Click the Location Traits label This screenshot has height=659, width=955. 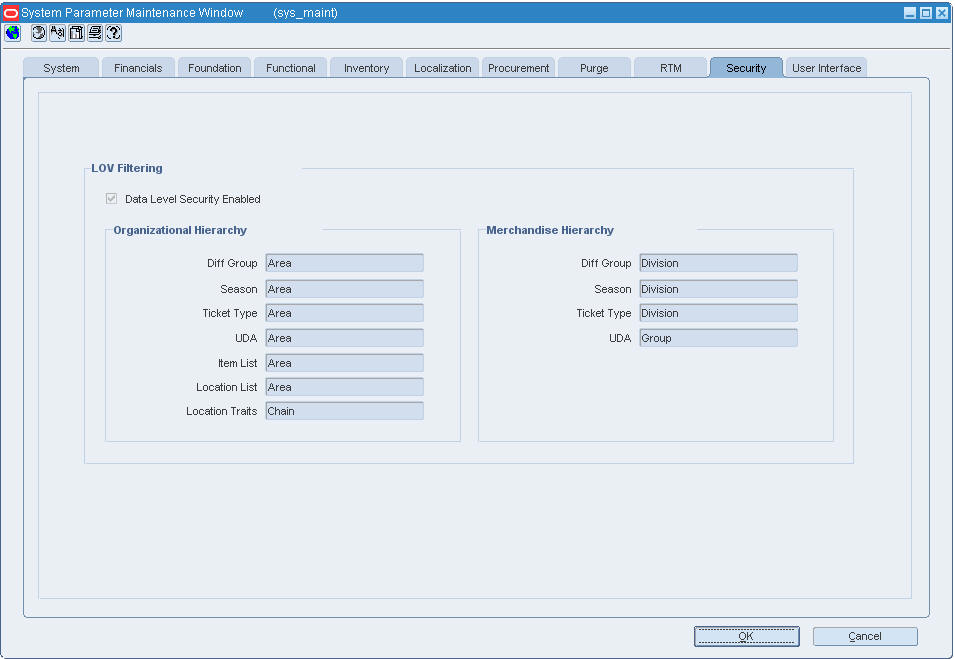tap(222, 411)
